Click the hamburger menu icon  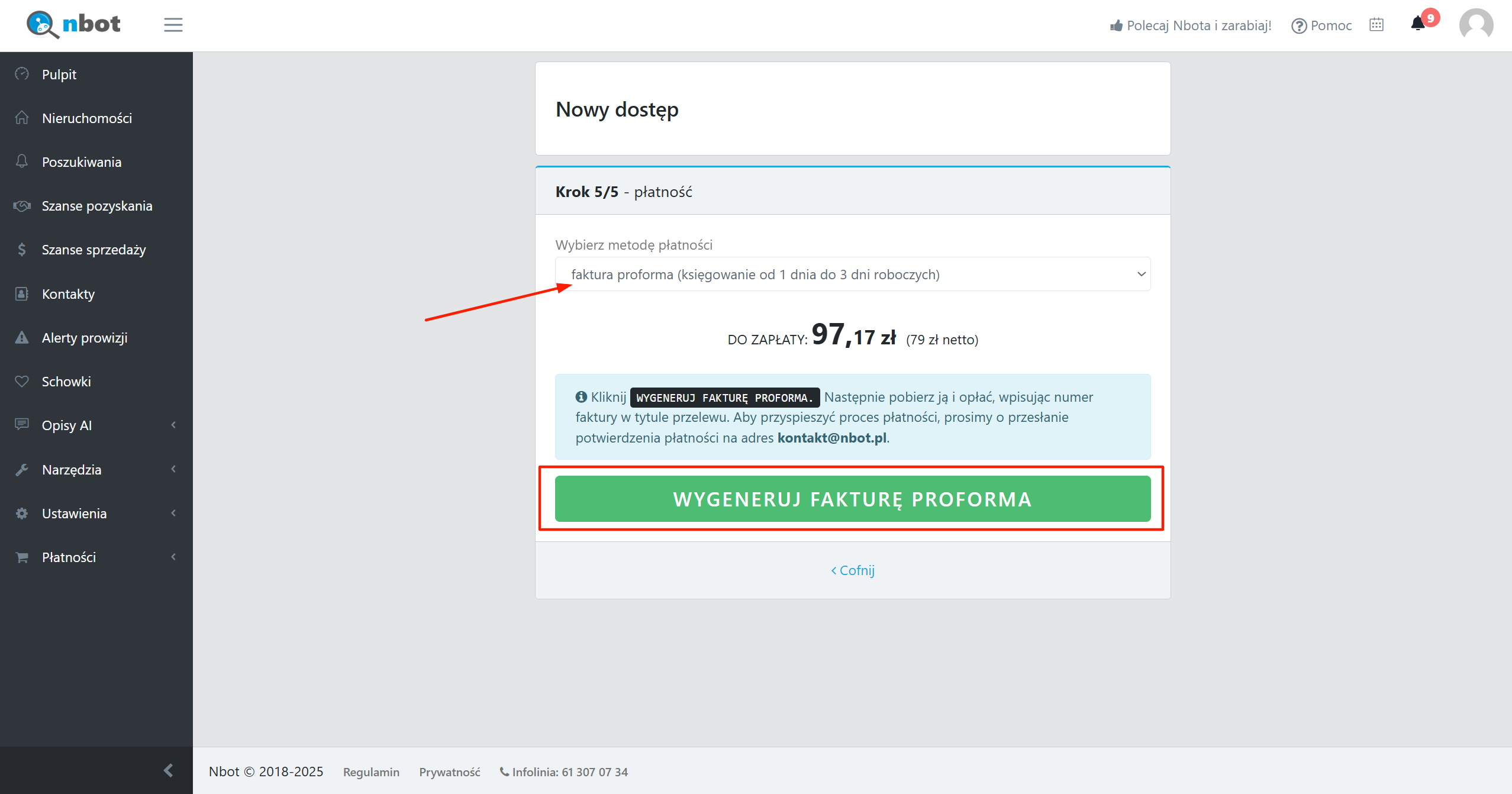(173, 25)
